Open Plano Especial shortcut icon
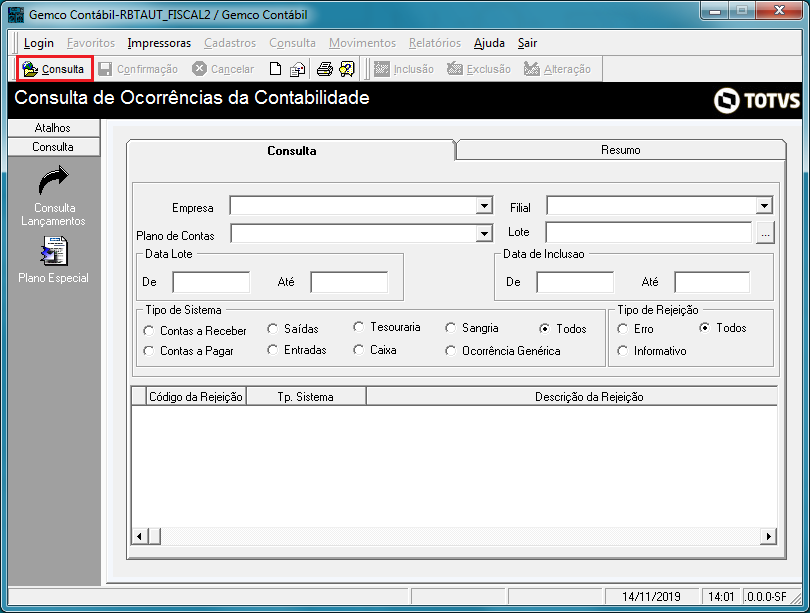The width and height of the screenshot is (810, 613). tap(54, 251)
